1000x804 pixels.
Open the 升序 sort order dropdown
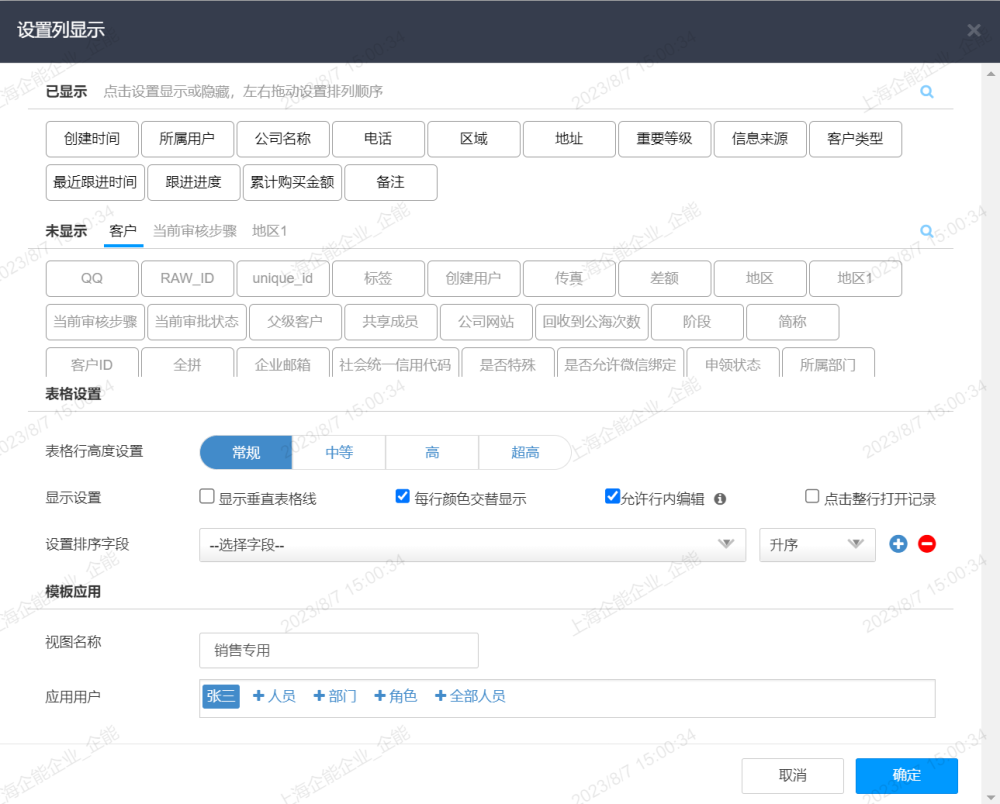[x=817, y=545]
